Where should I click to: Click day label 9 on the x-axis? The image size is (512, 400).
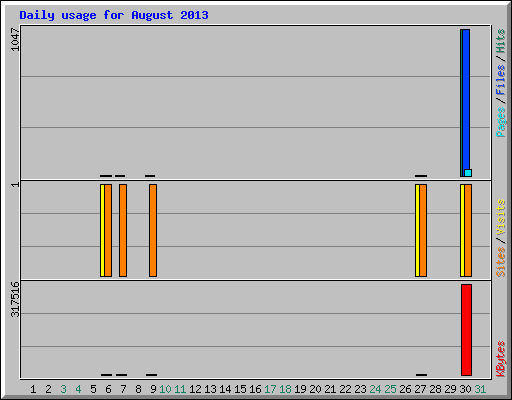point(153,389)
